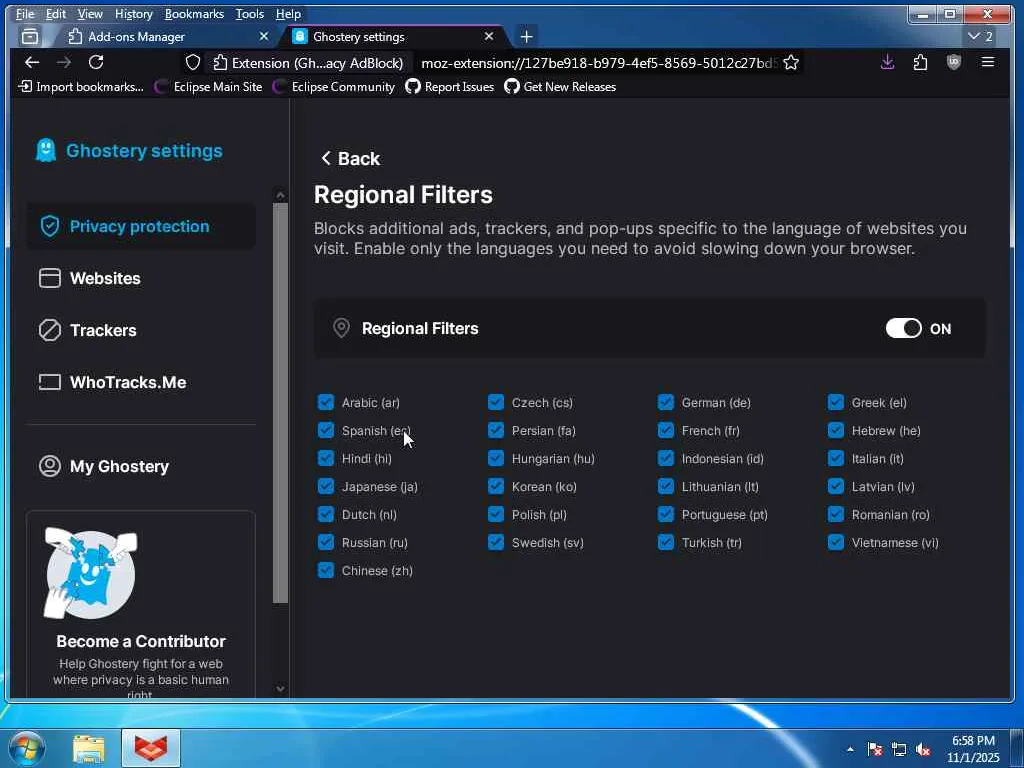Uncheck the Turkish (tr) checkbox
The width and height of the screenshot is (1024, 768).
click(x=665, y=543)
